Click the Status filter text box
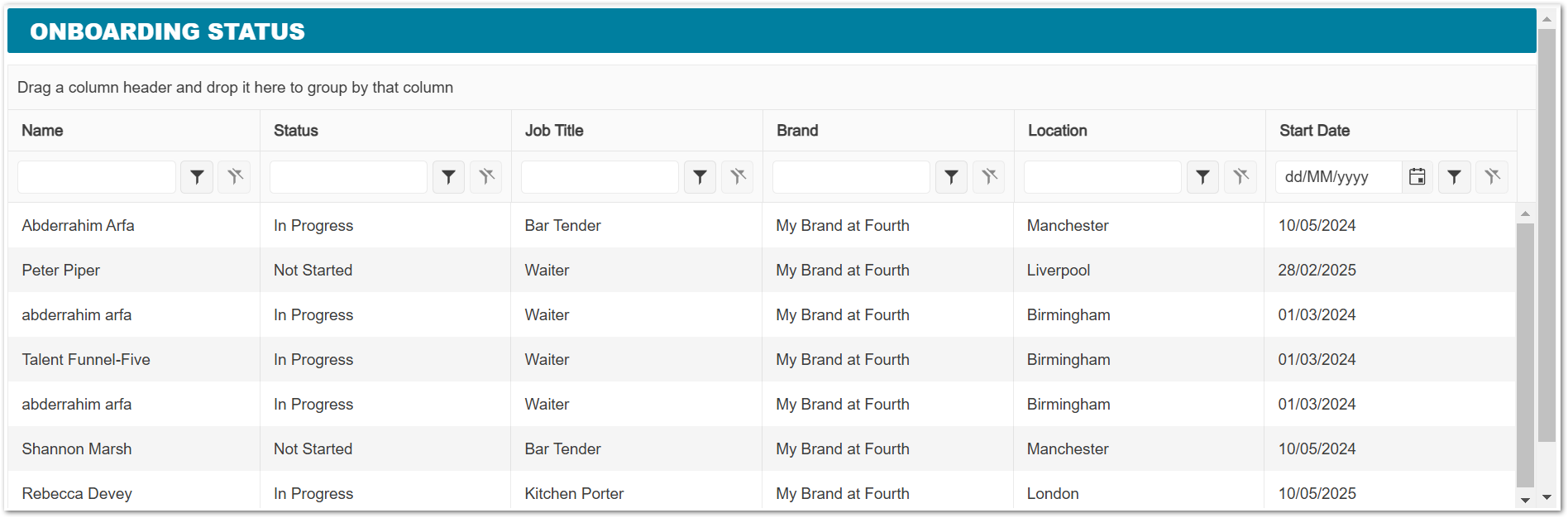The height and width of the screenshot is (518, 1568). click(x=348, y=177)
